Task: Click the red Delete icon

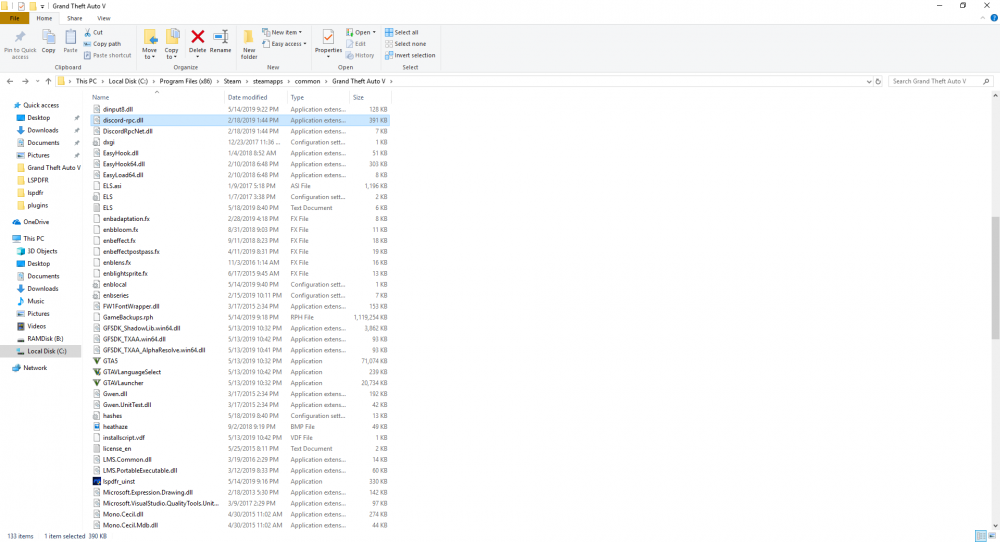Action: point(198,37)
